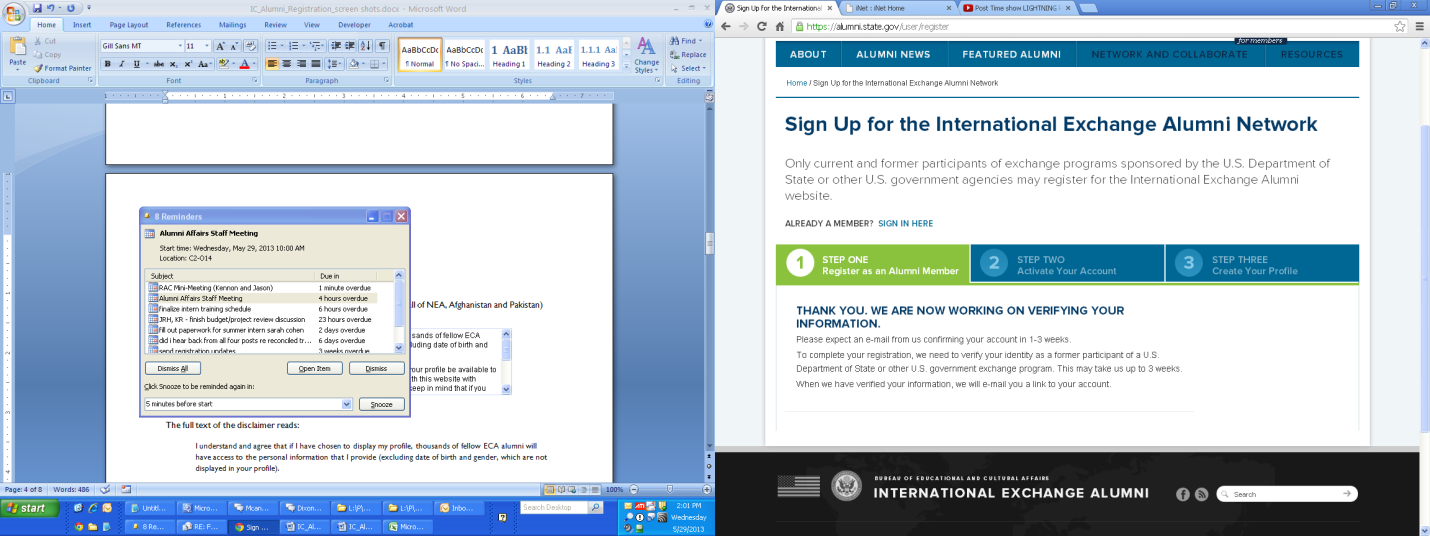
Task: Show or hide paragraph marks
Action: pos(382,46)
